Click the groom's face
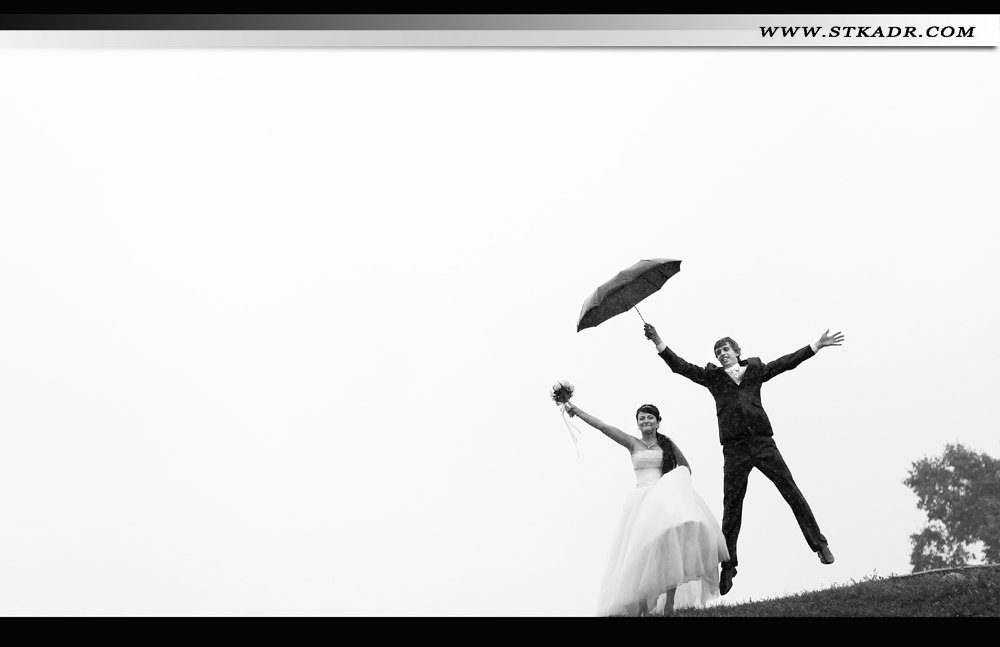Image resolution: width=1000 pixels, height=647 pixels. pyautogui.click(x=727, y=350)
